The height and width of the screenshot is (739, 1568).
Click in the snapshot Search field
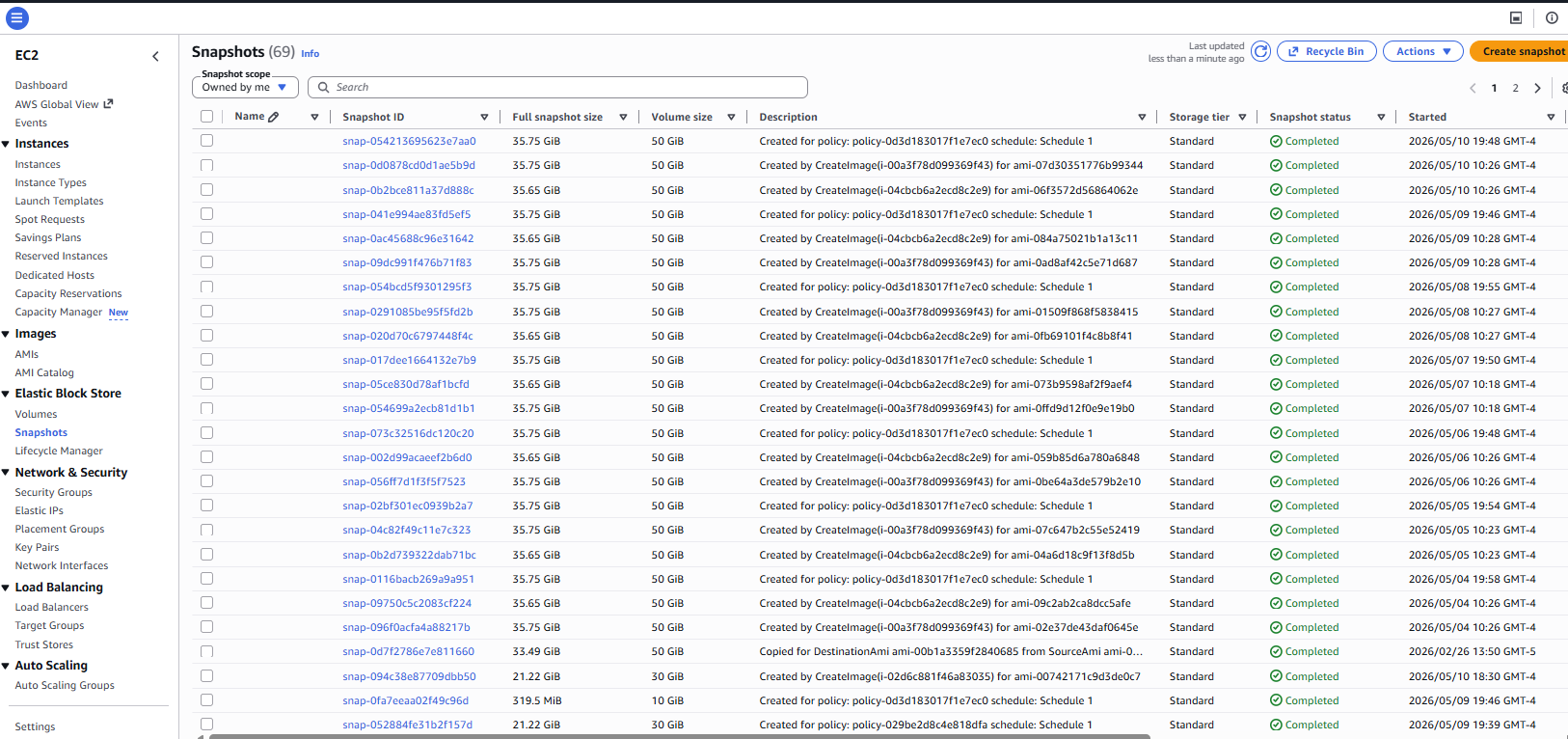click(x=557, y=87)
